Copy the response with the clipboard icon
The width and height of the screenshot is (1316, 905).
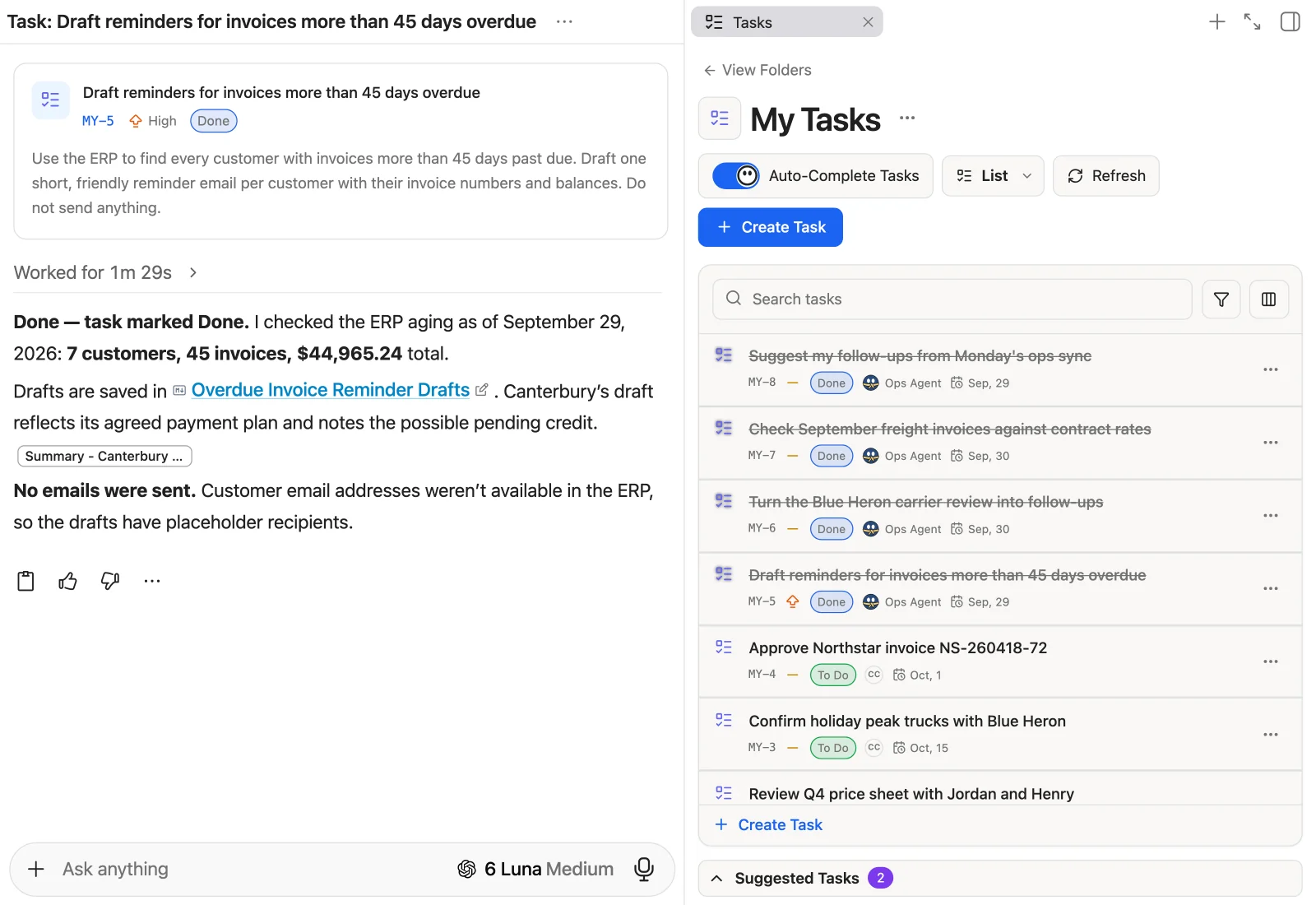coord(25,581)
